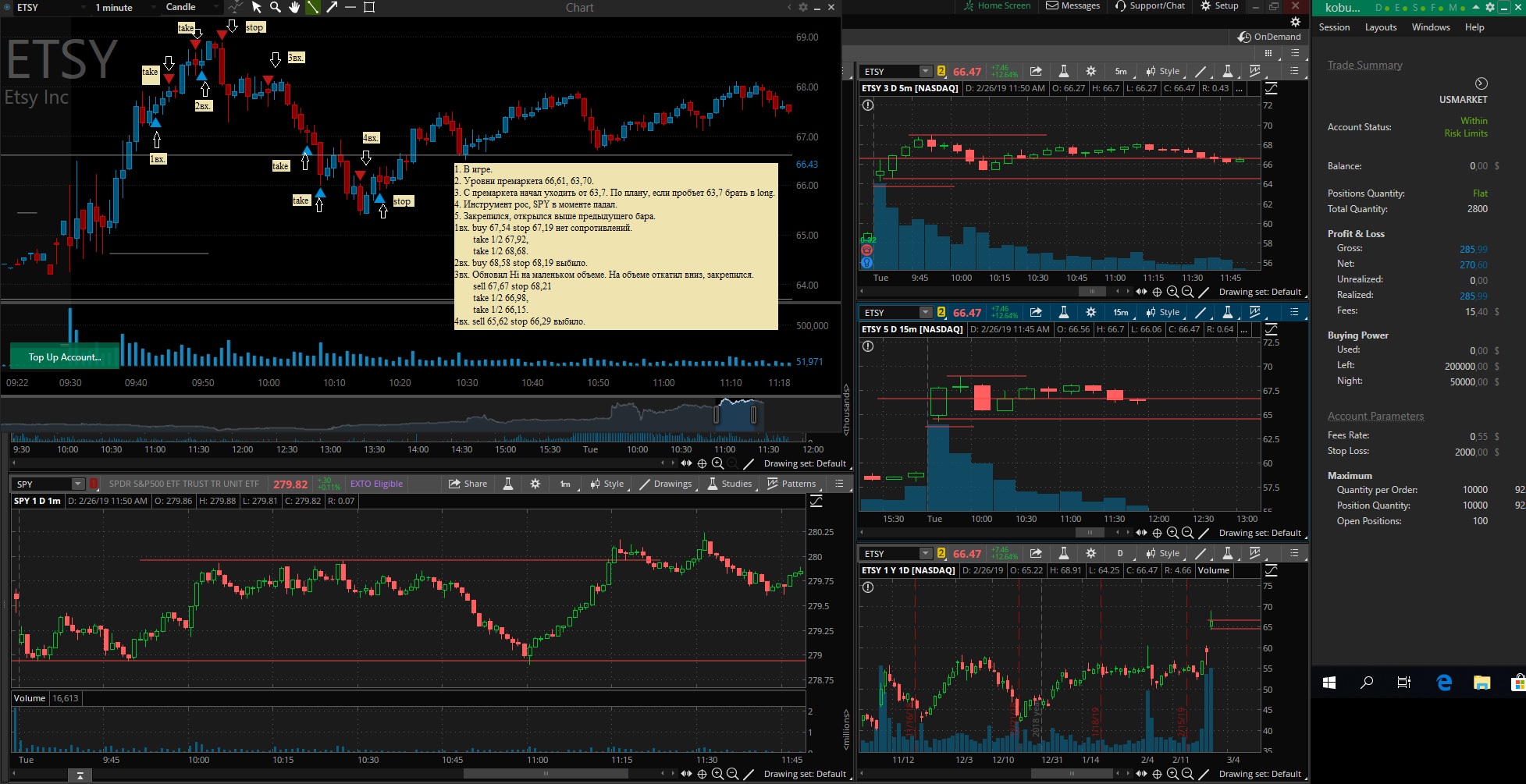Share the ETSY 15m chart

click(1036, 312)
